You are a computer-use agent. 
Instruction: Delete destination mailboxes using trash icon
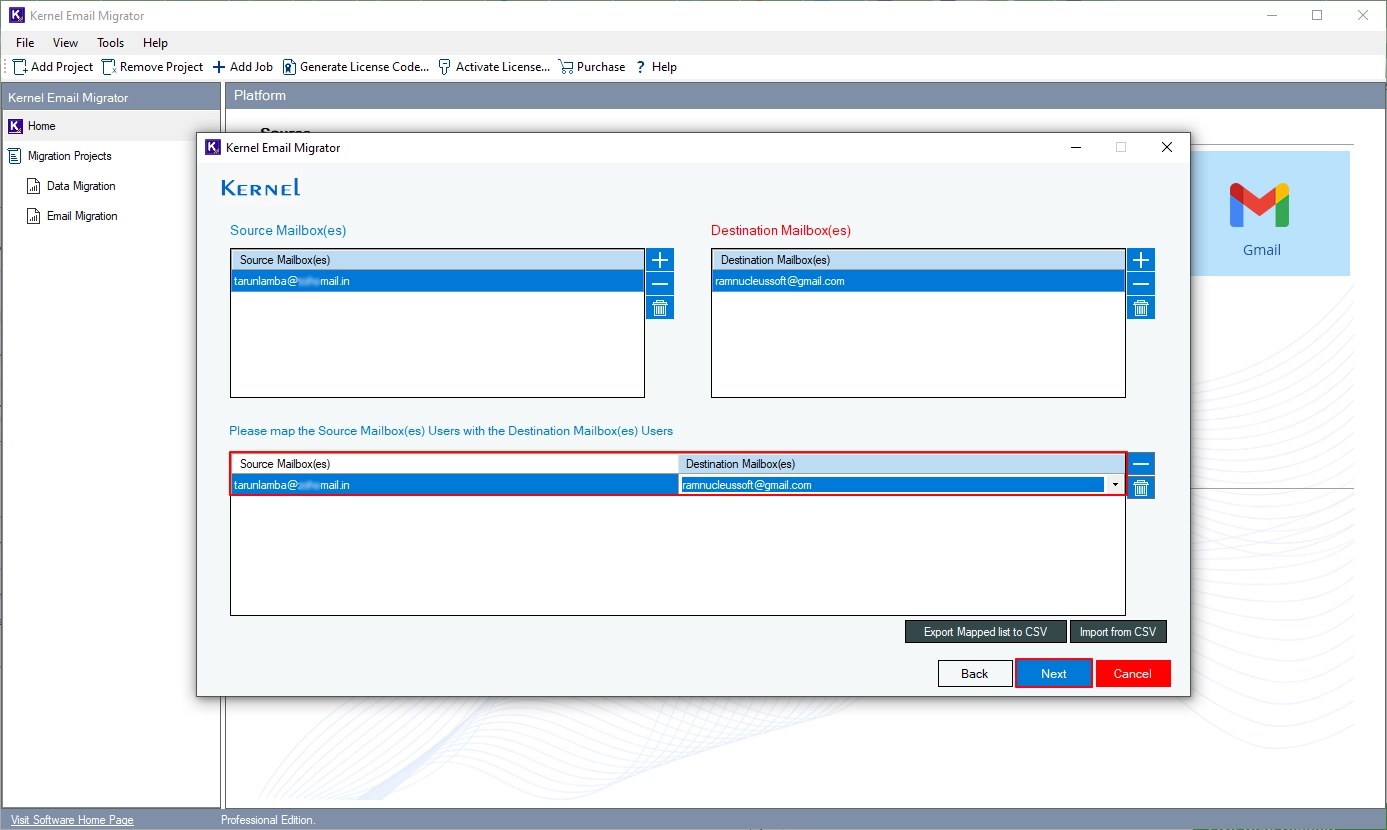point(1141,308)
